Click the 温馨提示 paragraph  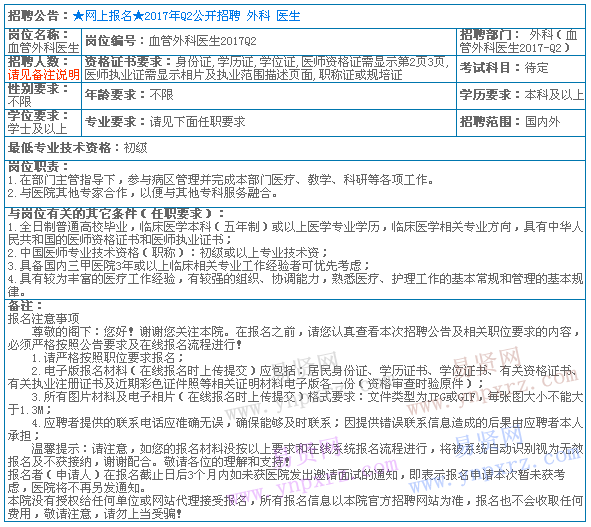[295, 455]
